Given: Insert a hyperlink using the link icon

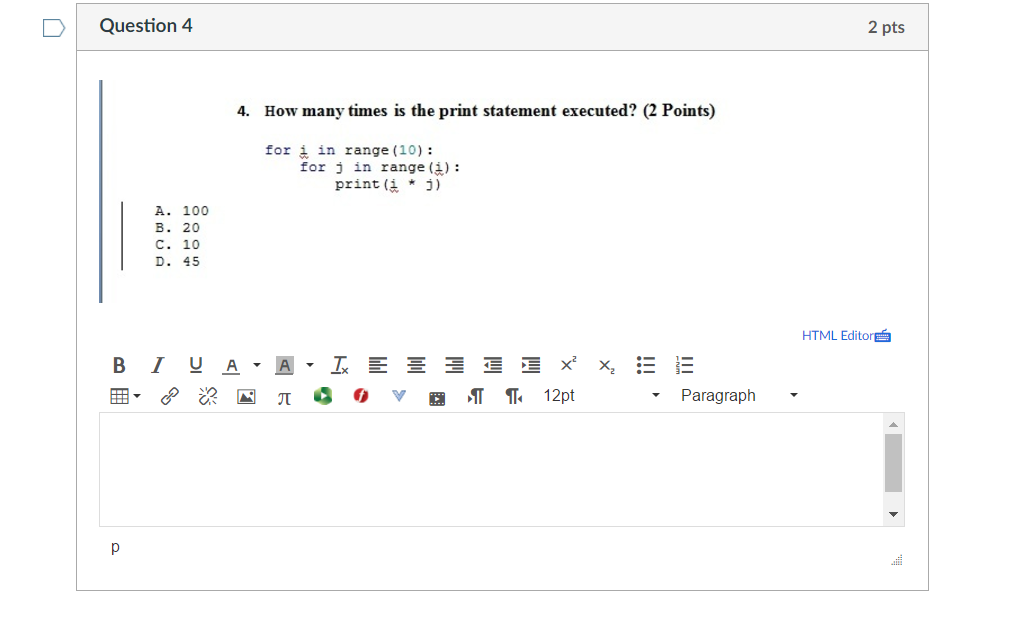Looking at the screenshot, I should pos(169,396).
